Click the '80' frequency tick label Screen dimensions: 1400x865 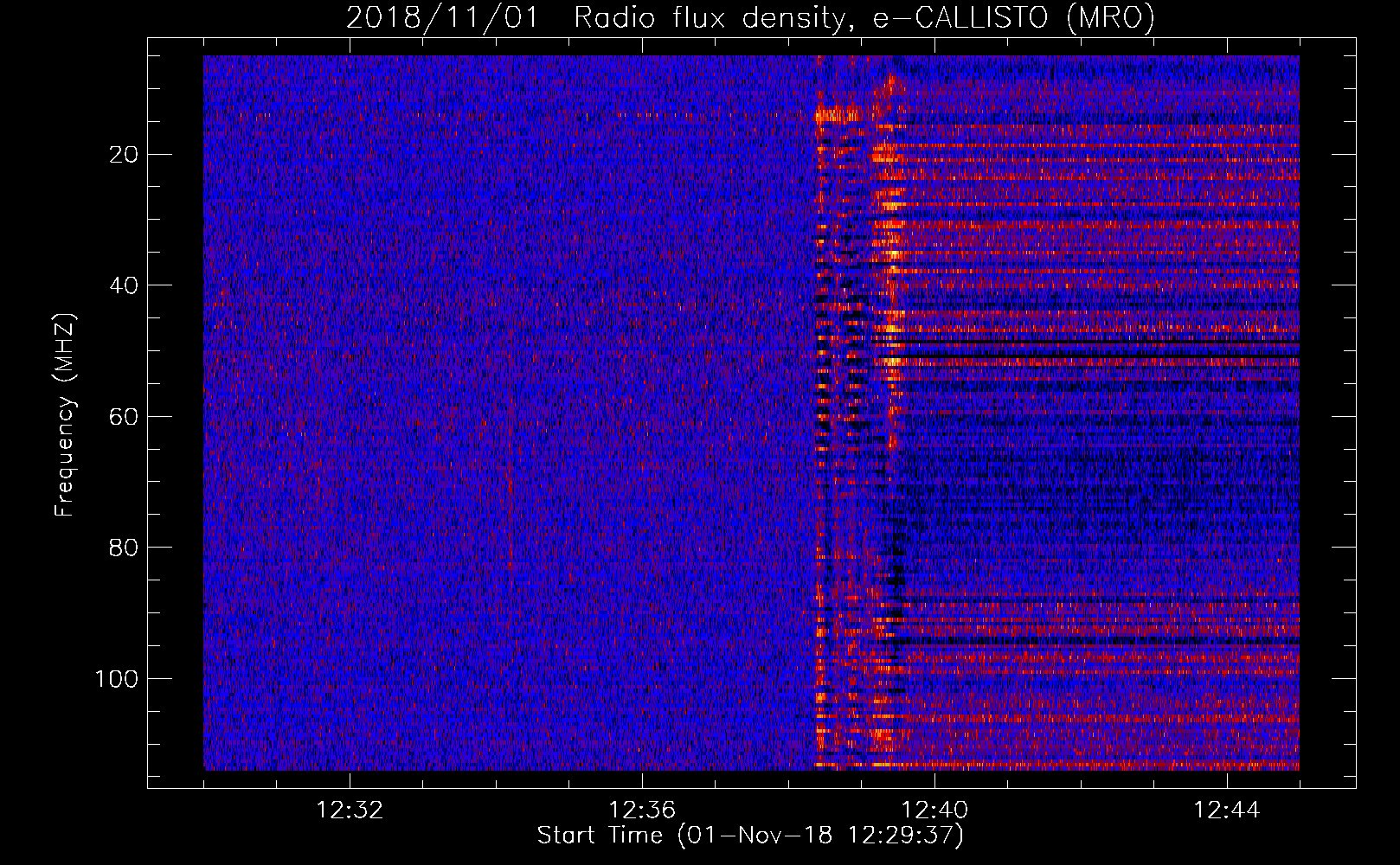coord(125,548)
